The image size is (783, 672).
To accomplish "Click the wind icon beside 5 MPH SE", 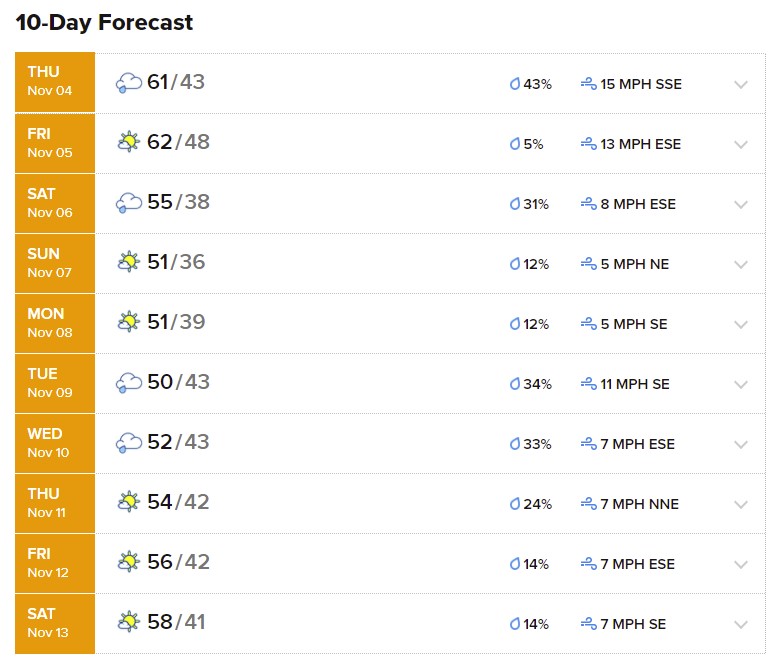I will (589, 324).
